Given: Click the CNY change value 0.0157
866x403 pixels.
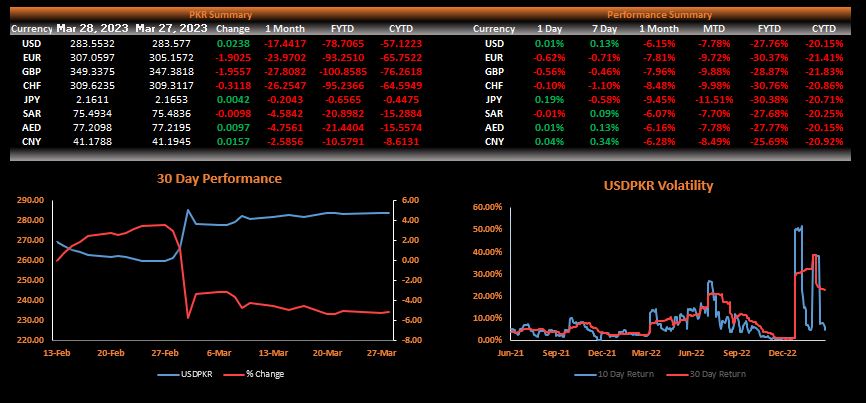Looking at the screenshot, I should click(x=233, y=142).
